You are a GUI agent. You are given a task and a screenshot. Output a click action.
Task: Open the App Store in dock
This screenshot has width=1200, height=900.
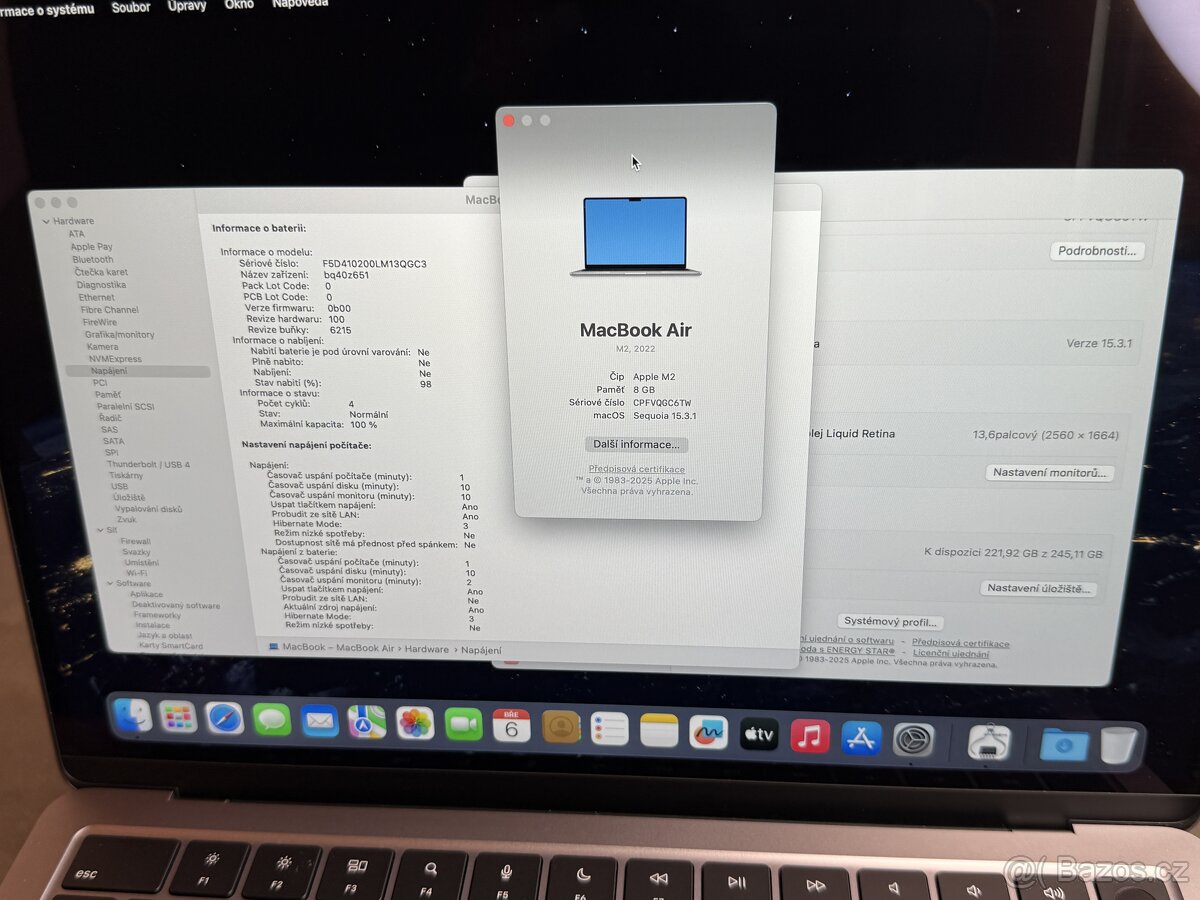(x=861, y=738)
